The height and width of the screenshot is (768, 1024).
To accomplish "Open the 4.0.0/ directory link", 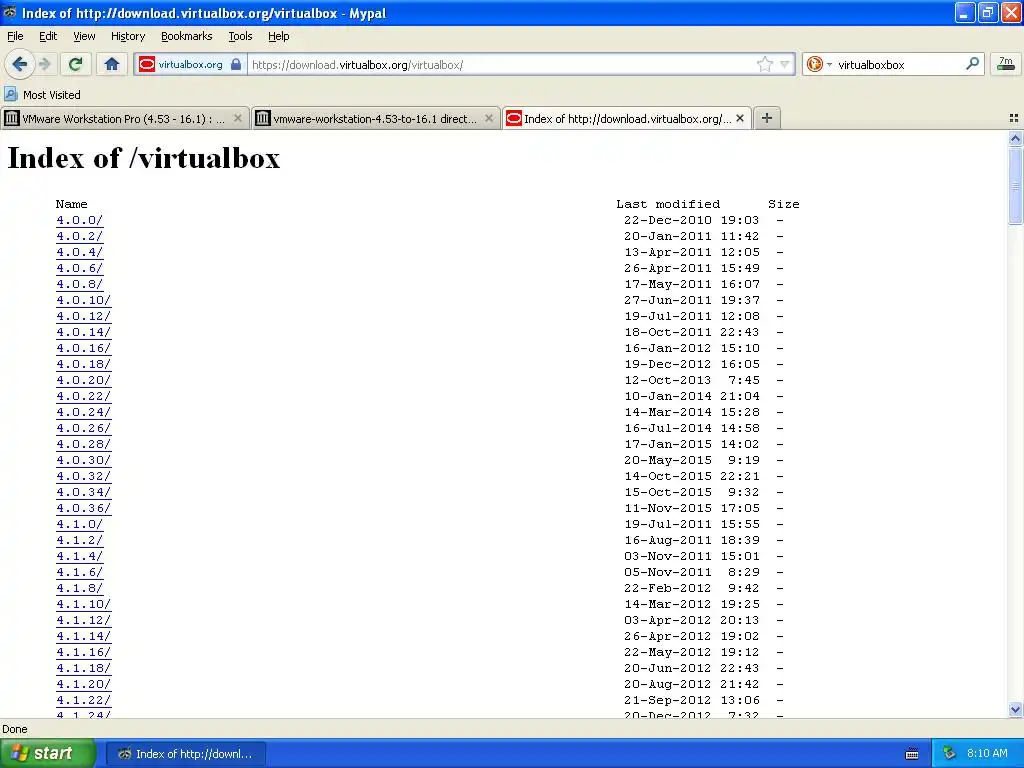I will [79, 220].
